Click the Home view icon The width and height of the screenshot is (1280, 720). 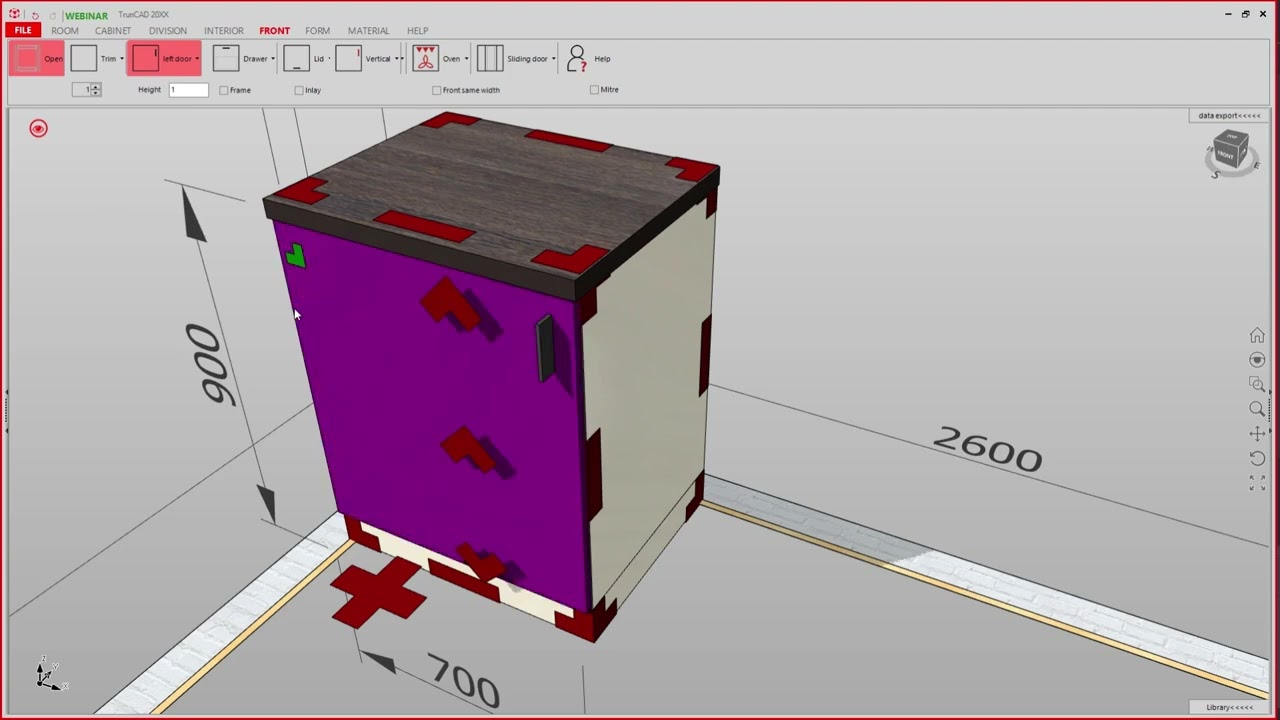coord(1257,336)
